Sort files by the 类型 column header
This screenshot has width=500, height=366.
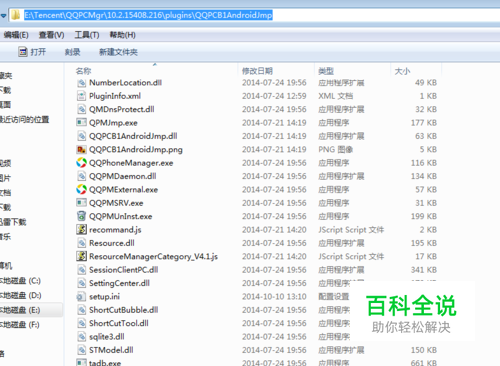click(x=326, y=71)
